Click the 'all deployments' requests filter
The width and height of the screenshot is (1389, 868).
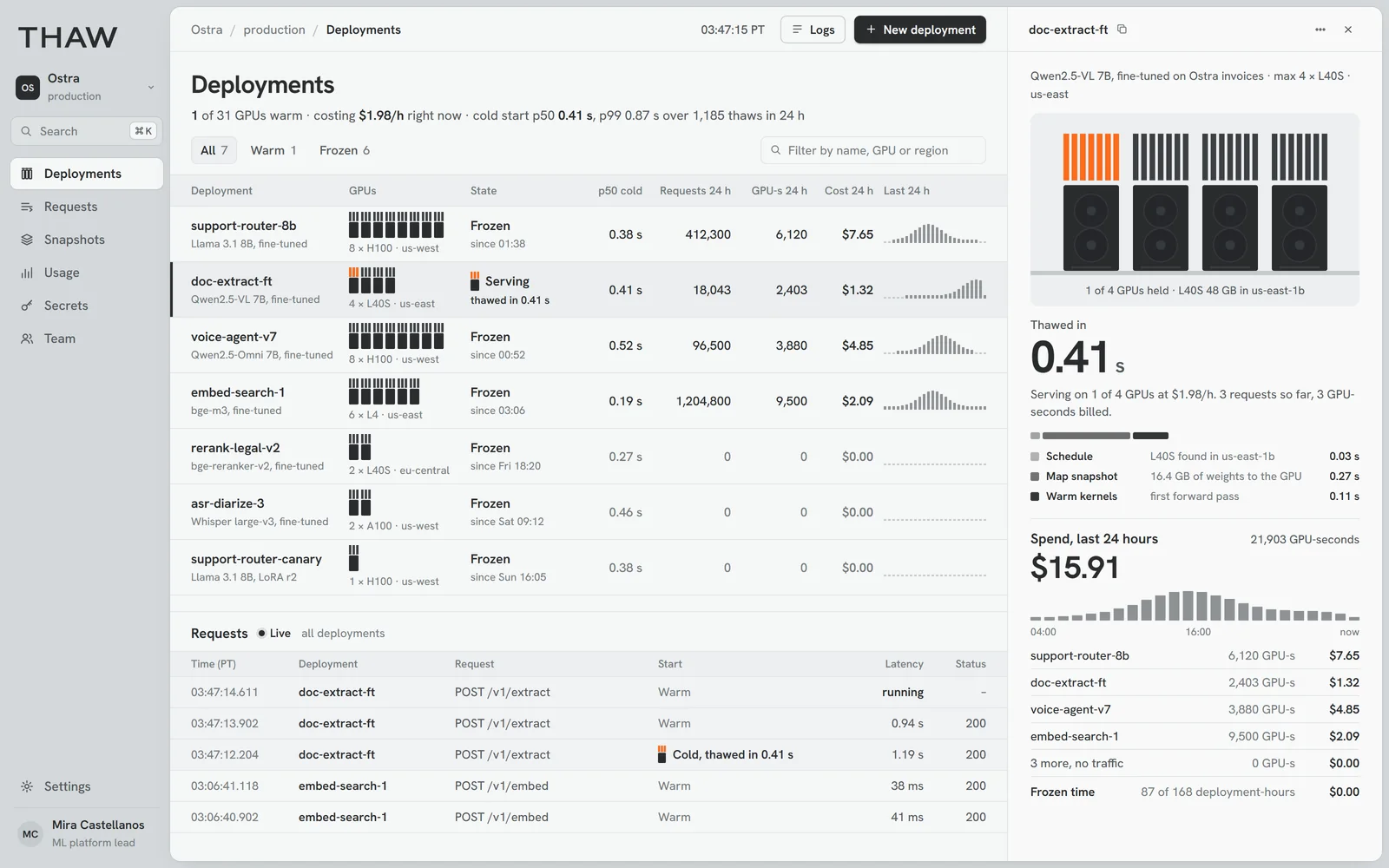pyautogui.click(x=343, y=634)
